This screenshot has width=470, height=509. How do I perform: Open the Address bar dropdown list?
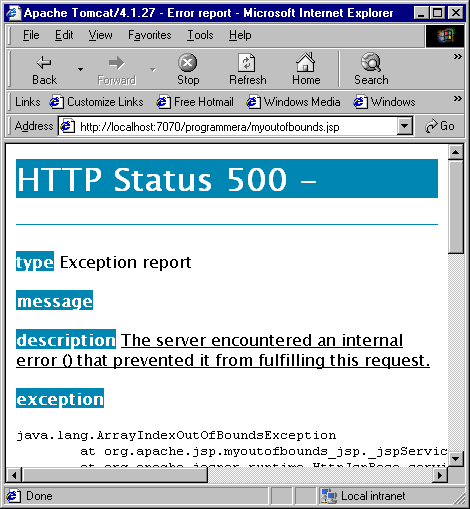tap(405, 126)
